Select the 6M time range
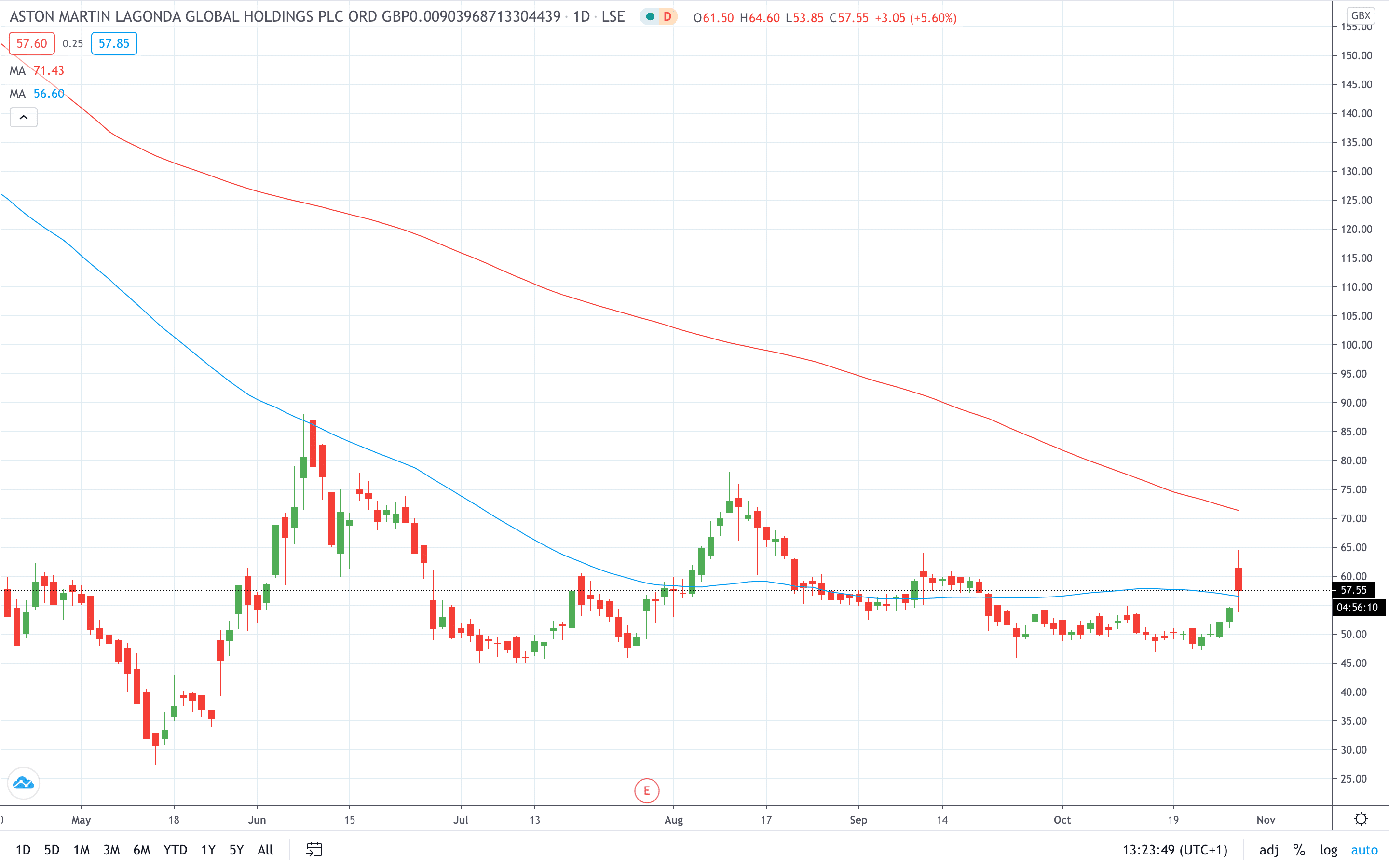 (x=142, y=850)
